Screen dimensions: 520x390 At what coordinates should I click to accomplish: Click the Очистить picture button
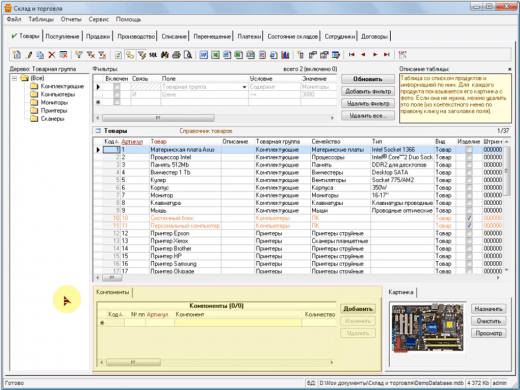[x=488, y=321]
